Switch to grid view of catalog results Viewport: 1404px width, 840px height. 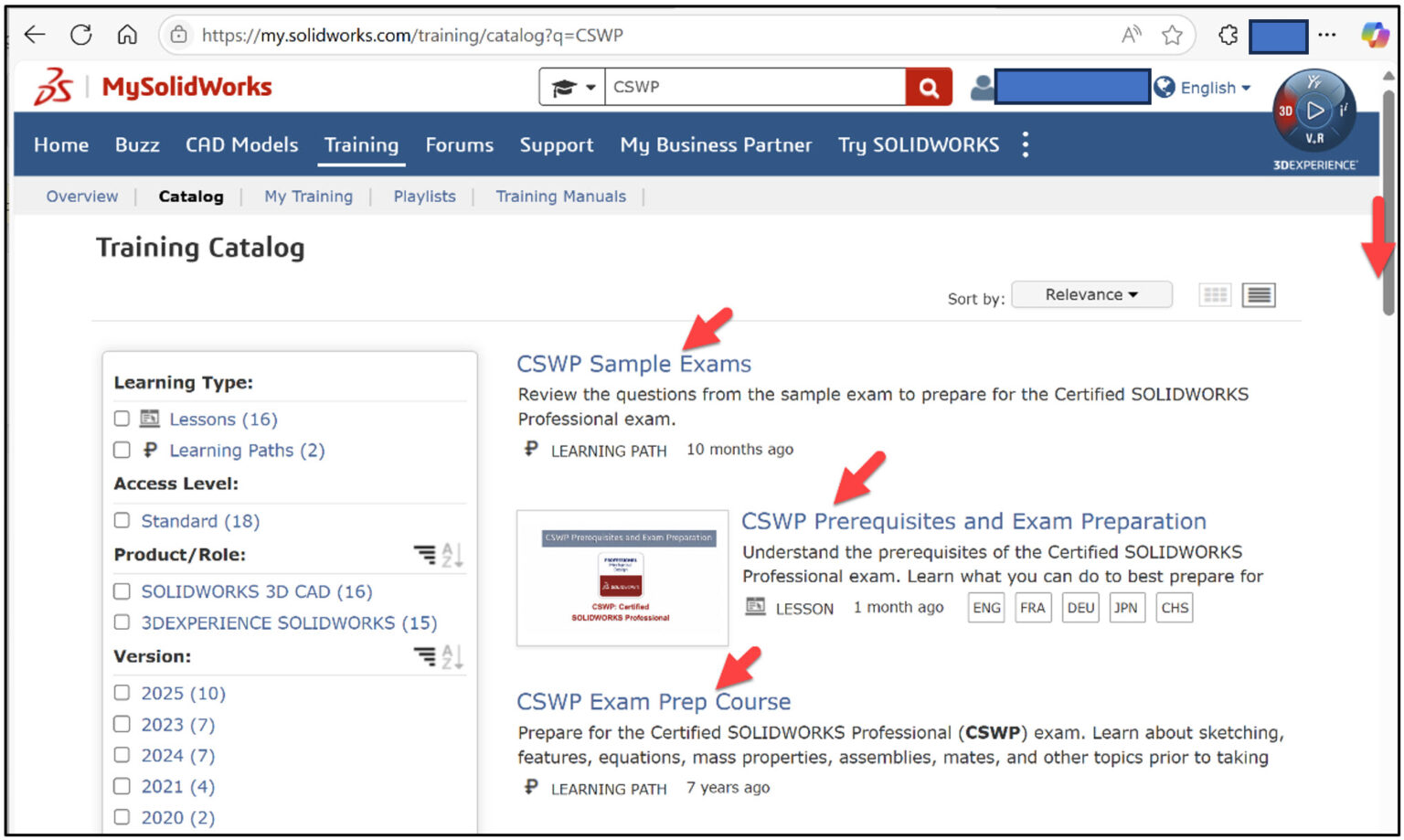click(x=1215, y=294)
